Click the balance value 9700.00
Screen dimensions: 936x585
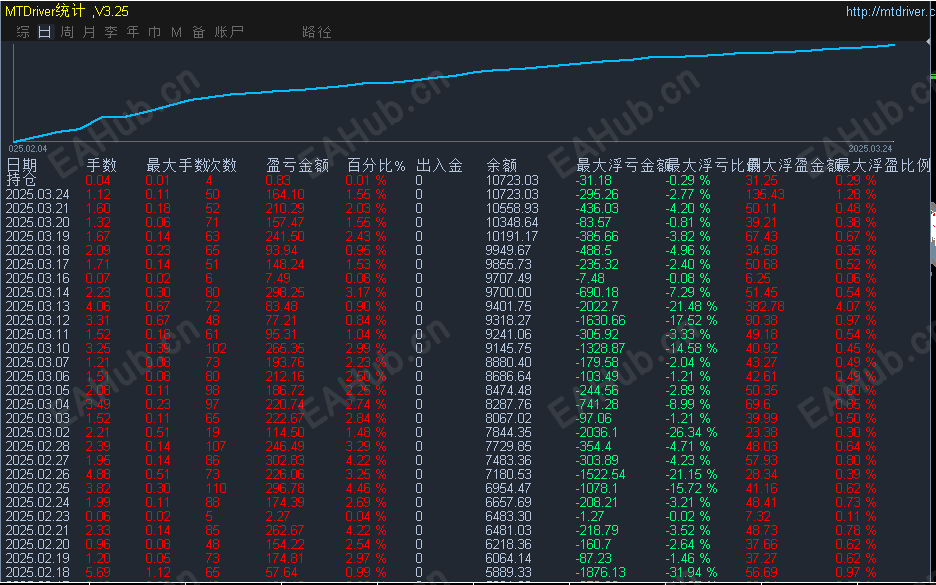tap(508, 292)
